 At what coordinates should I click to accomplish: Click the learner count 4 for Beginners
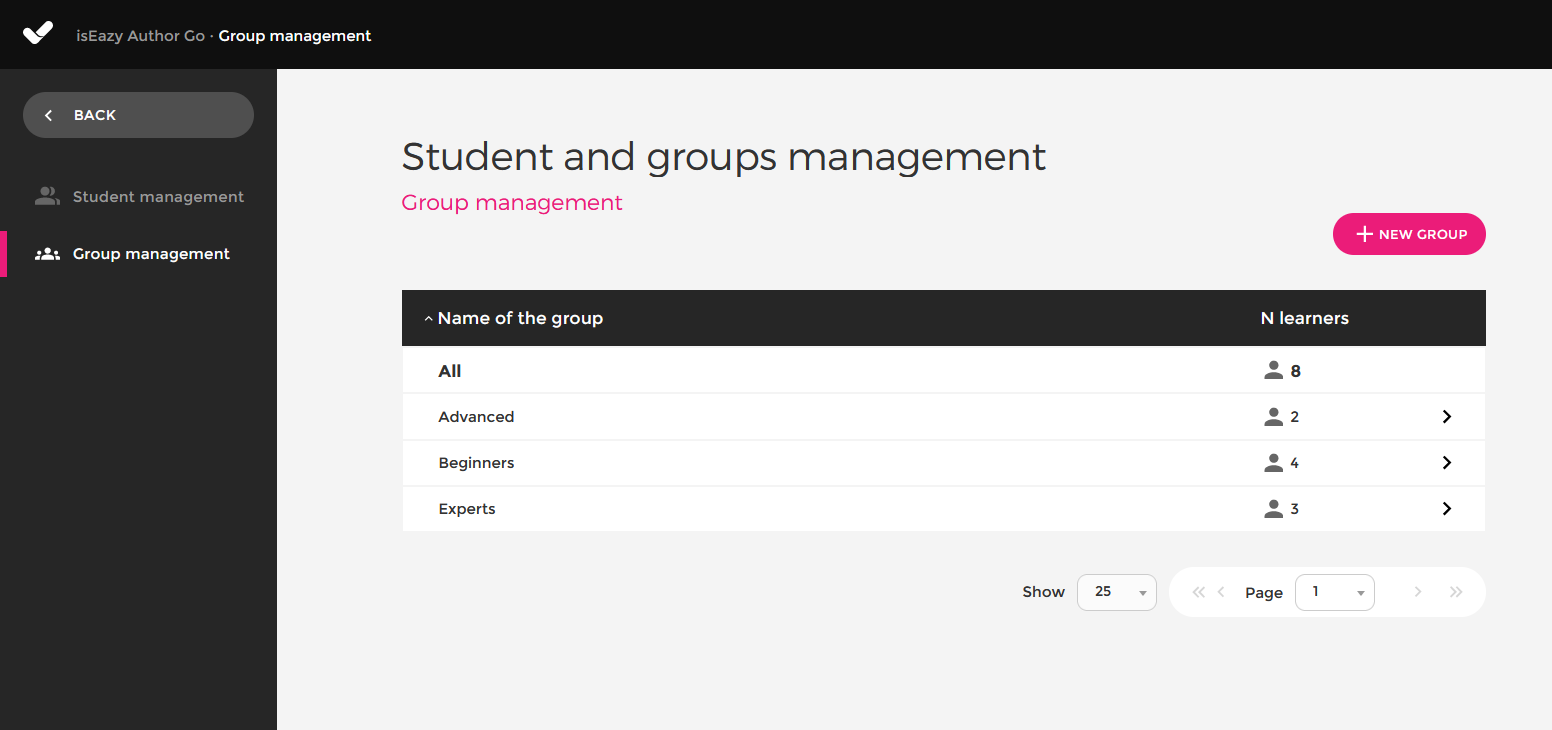click(1295, 463)
